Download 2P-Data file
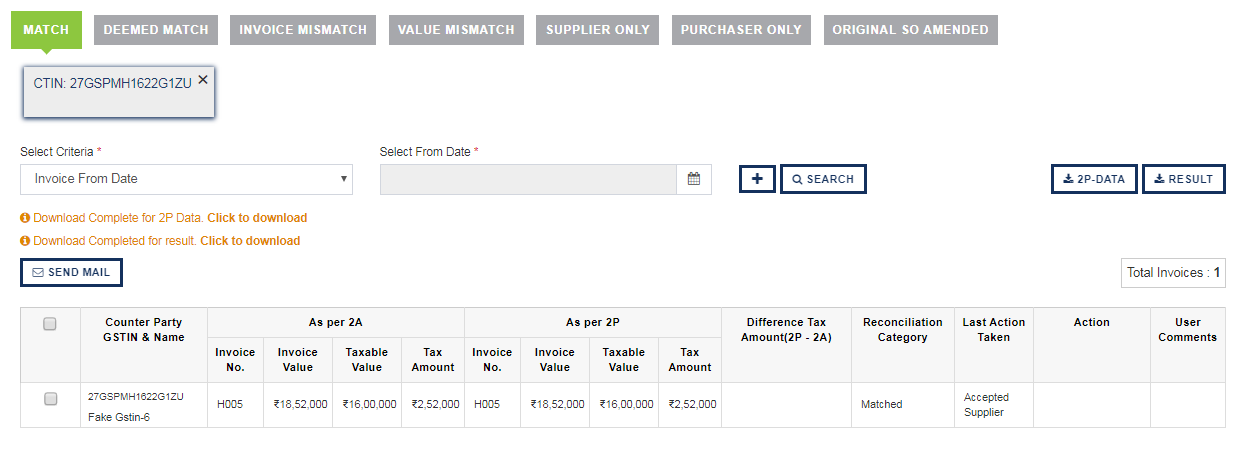This screenshot has width=1242, height=452. [1094, 179]
